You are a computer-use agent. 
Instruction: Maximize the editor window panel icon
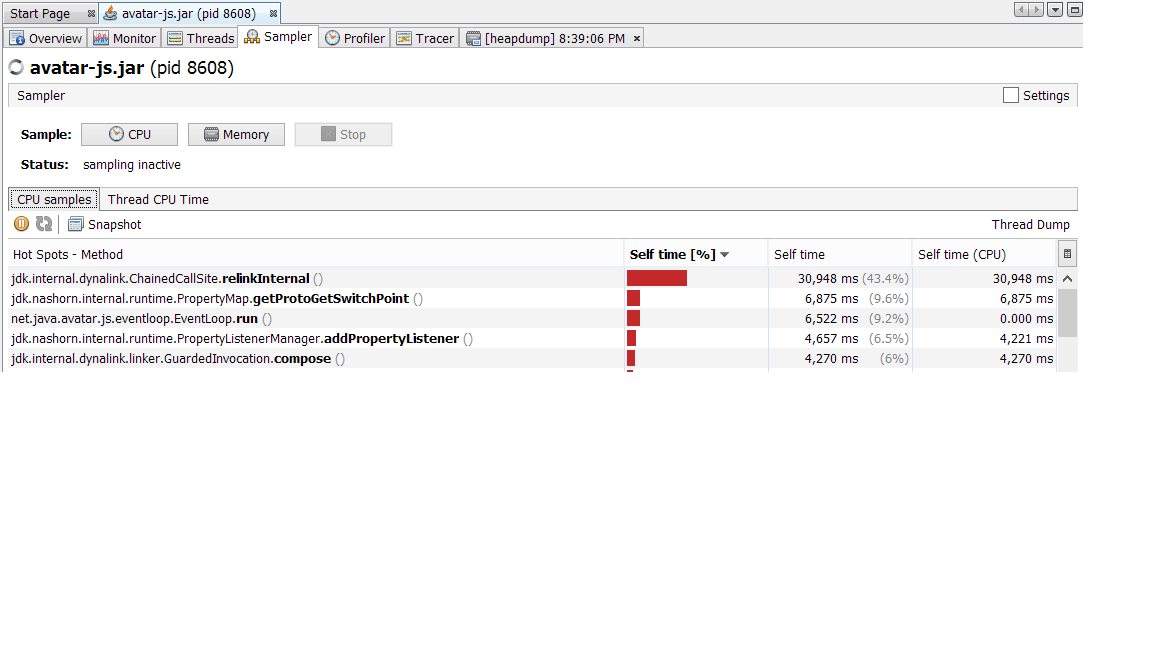pyautogui.click(x=1075, y=10)
